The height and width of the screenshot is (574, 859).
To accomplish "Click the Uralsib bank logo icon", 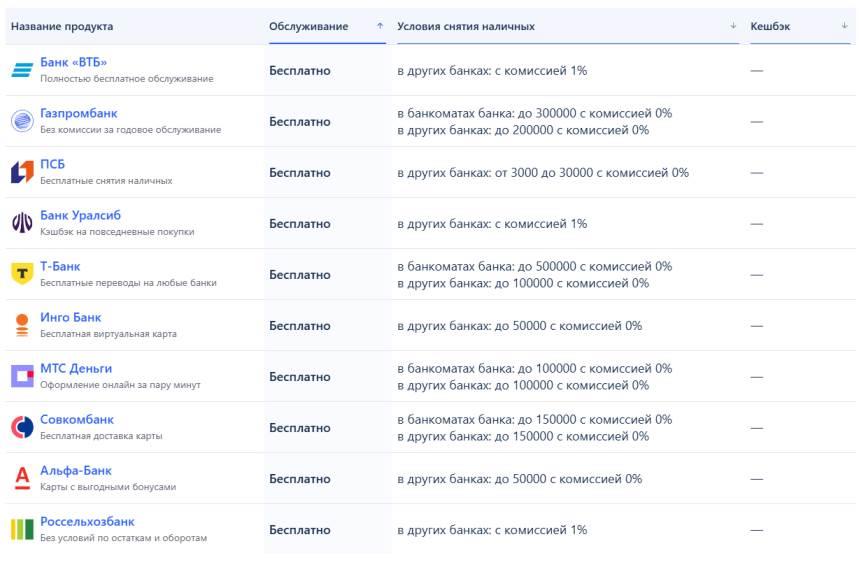I will [22, 223].
